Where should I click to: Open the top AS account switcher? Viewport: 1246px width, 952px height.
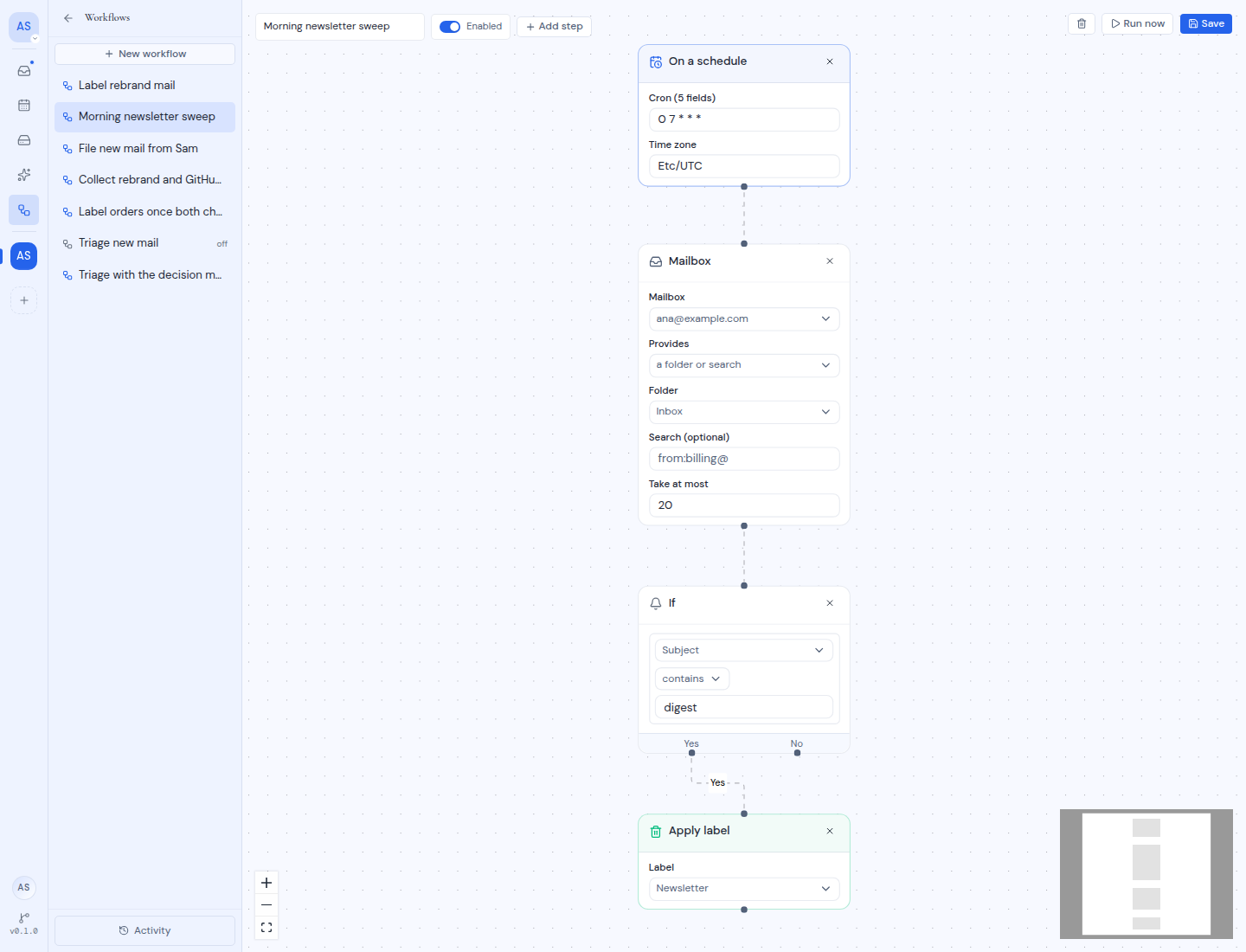(x=24, y=27)
